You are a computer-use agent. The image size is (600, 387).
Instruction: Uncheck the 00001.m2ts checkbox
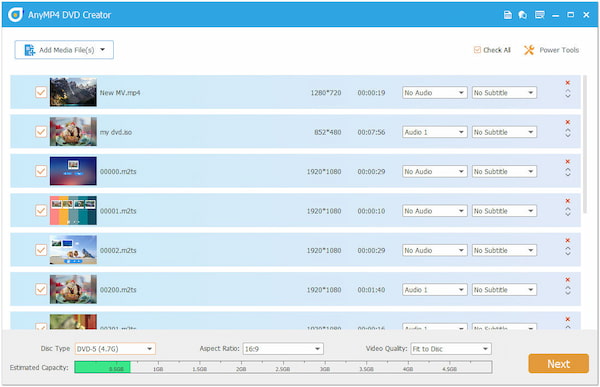coord(41,211)
